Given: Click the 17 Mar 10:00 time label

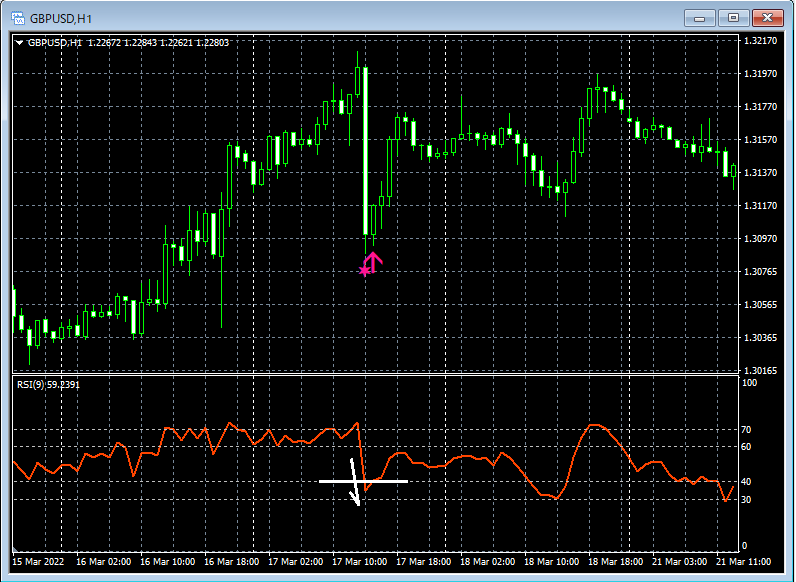Looking at the screenshot, I should (x=359, y=562).
